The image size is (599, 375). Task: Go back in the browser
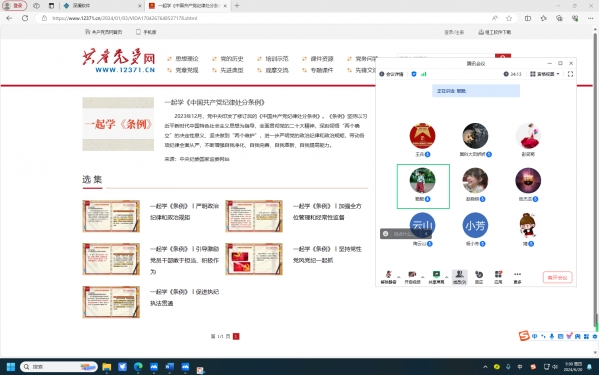(9, 18)
